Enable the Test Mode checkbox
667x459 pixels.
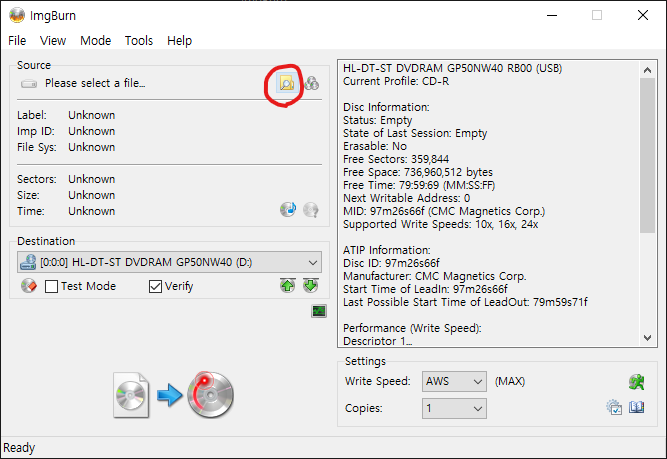(x=52, y=286)
